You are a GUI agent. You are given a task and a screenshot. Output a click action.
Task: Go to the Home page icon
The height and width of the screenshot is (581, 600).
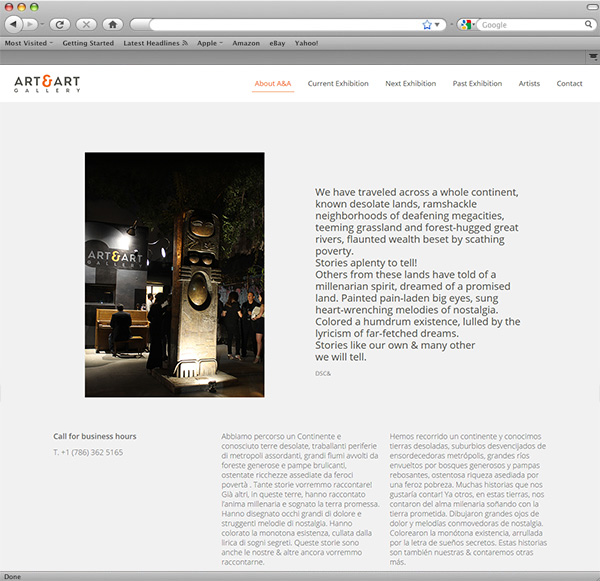(112, 24)
